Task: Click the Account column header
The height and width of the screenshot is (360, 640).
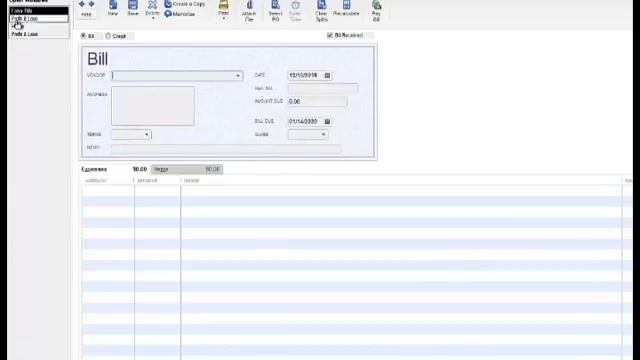Action: (107, 180)
